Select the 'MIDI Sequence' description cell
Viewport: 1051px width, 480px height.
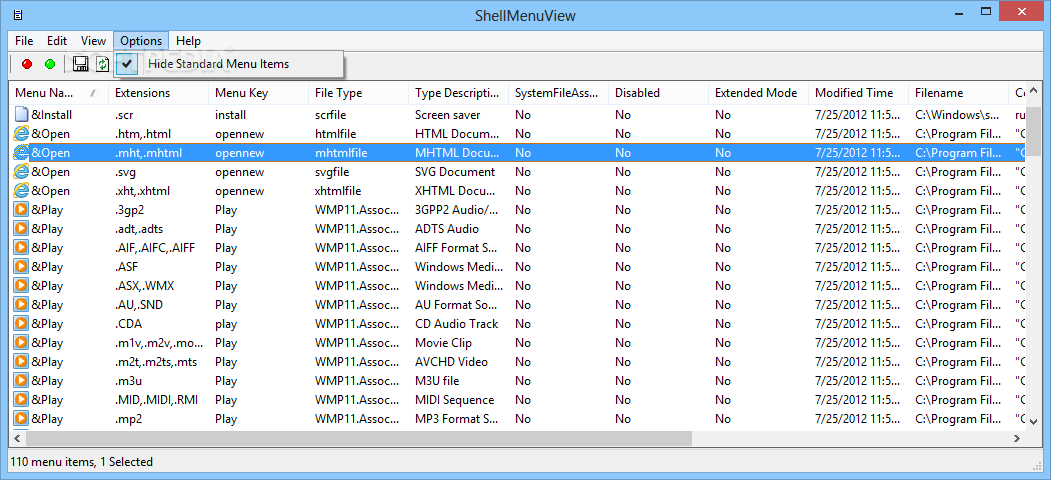click(x=454, y=400)
